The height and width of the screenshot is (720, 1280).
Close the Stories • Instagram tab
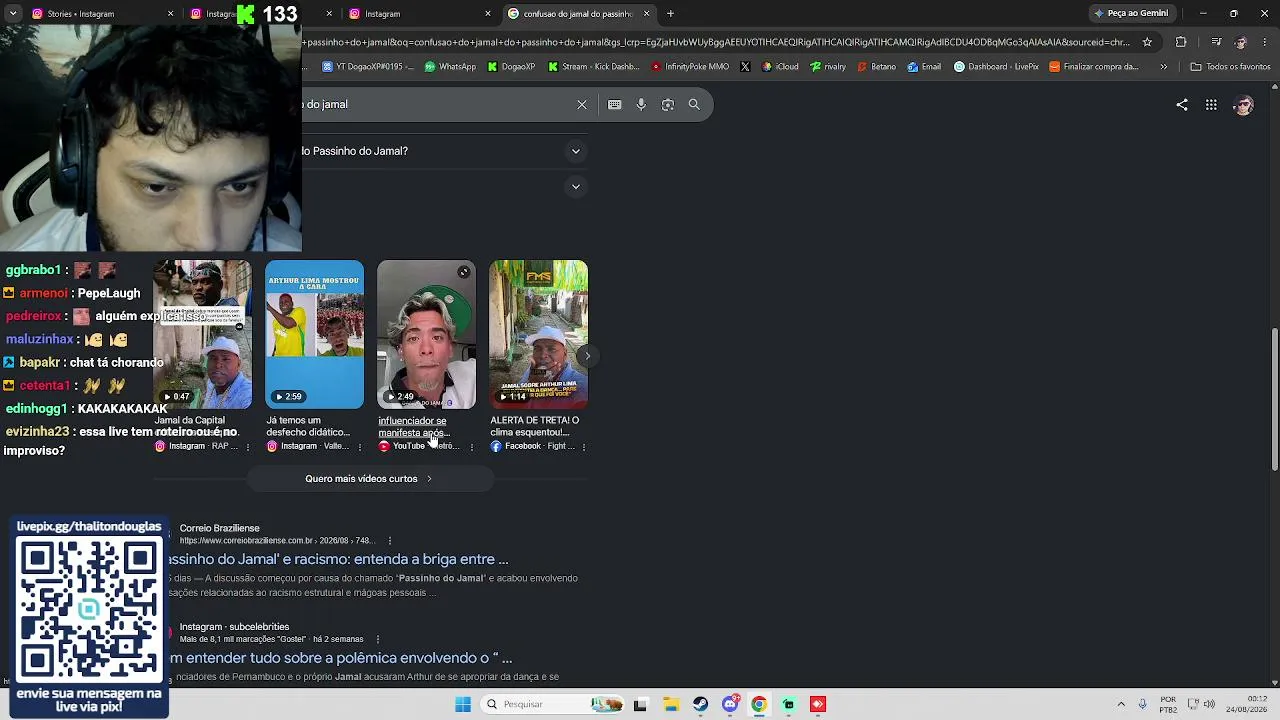pos(170,14)
